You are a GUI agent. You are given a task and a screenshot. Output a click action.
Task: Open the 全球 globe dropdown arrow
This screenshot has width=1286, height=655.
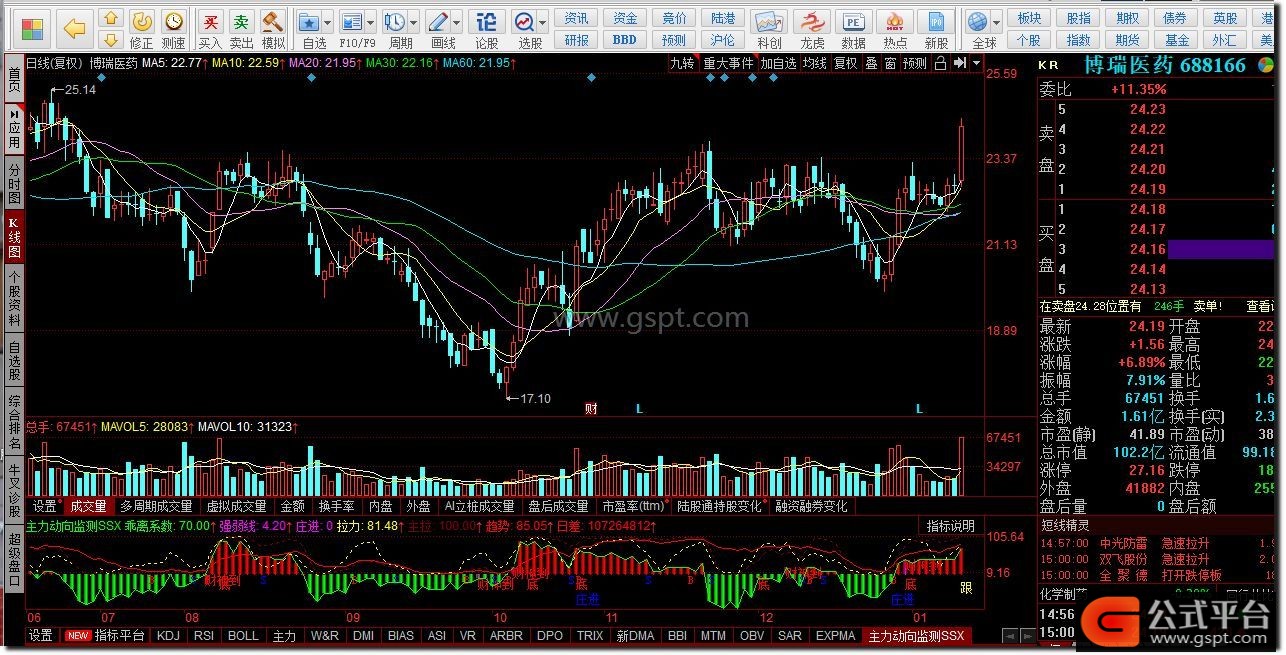pyautogui.click(x=996, y=22)
